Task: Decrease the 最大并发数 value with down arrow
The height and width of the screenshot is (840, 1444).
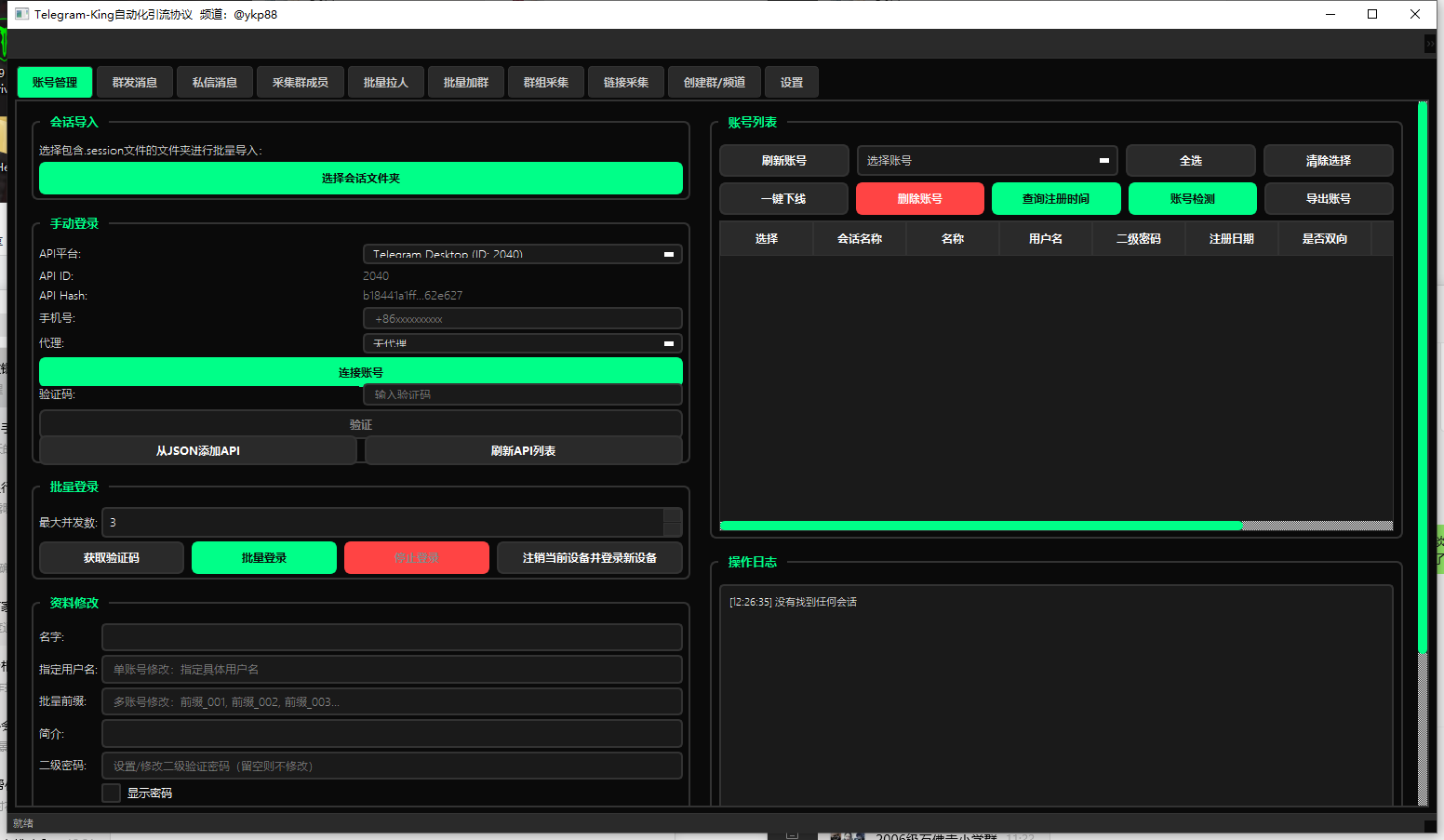Action: pos(673,529)
